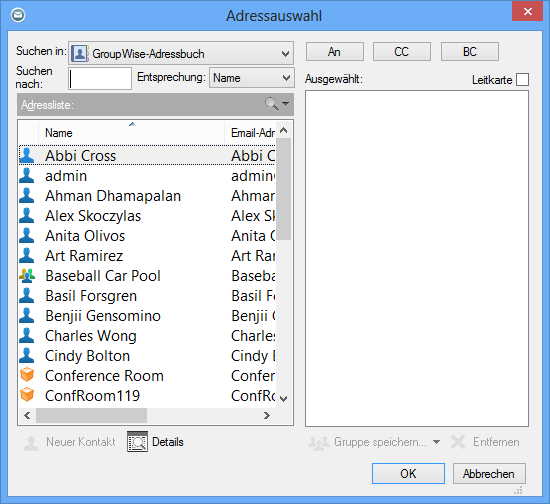Close the Adressauswahl dialog
550x504 pixels.
tap(528, 12)
